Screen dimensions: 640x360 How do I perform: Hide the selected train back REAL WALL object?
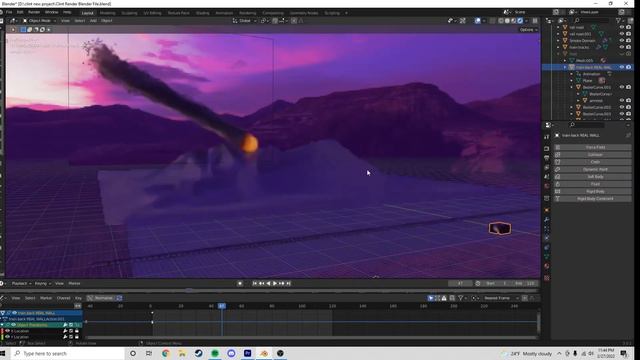point(622,67)
